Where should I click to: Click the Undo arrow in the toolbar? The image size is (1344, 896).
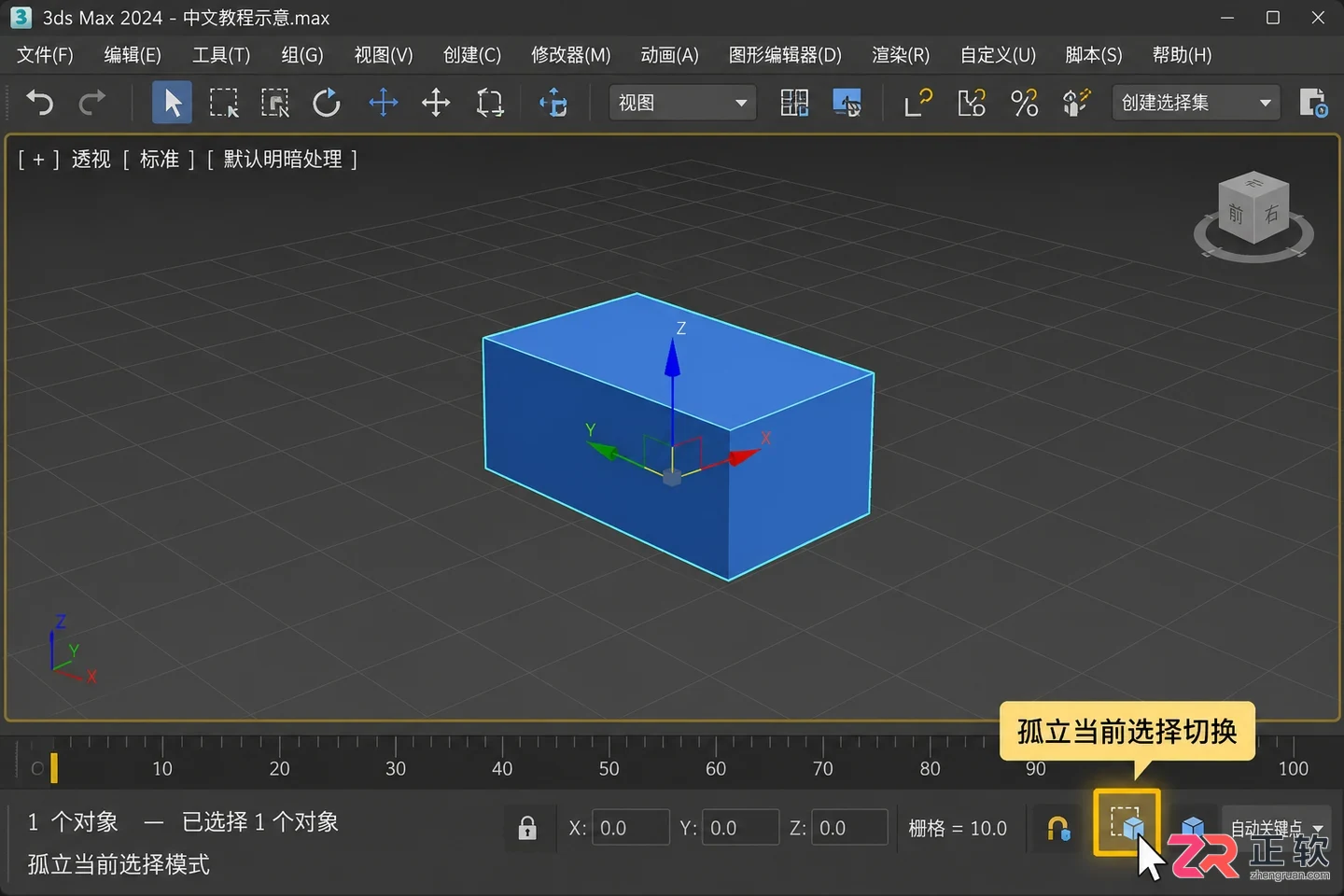click(39, 102)
